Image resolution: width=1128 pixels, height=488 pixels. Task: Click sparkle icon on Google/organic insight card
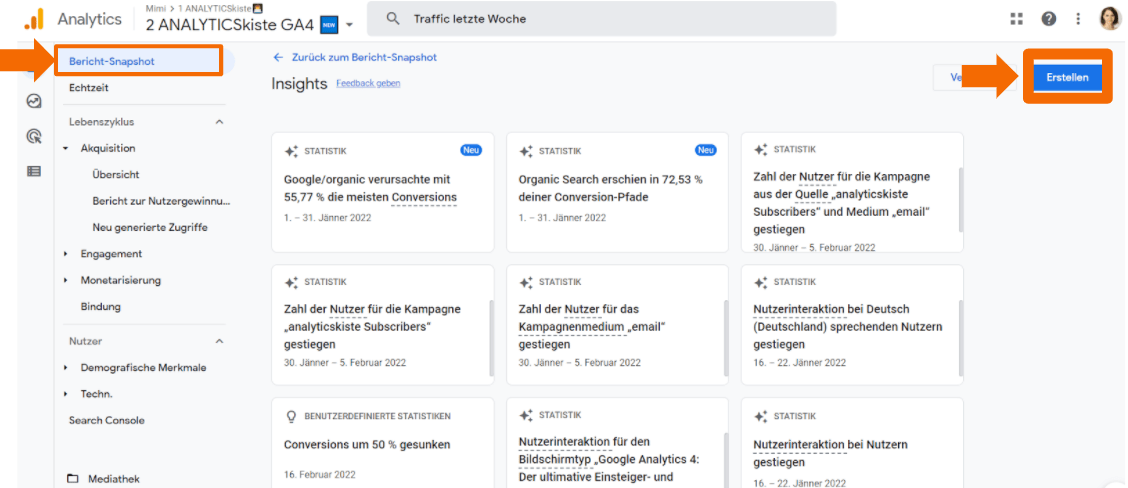coord(291,151)
